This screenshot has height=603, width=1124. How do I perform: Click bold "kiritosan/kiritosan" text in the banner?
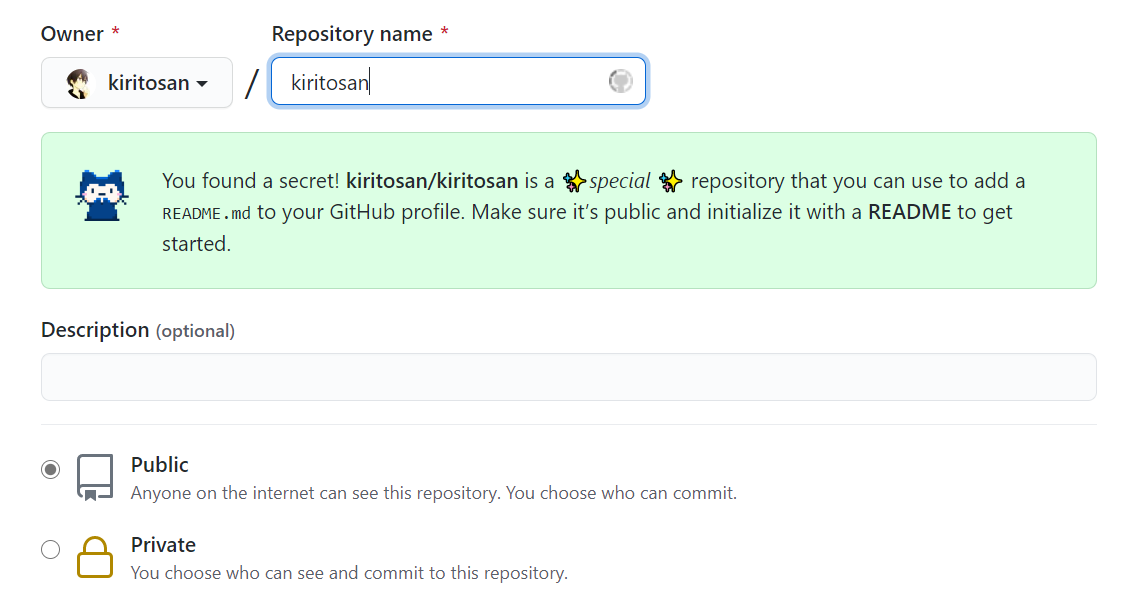(x=432, y=181)
